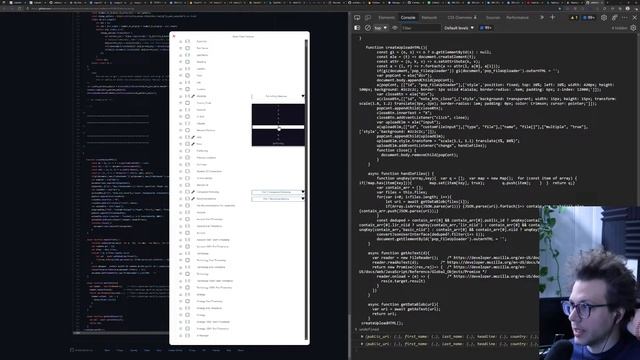The width and height of the screenshot is (640, 360).
Task: Click the popup's vertical scrollbar
Action: (306, 189)
